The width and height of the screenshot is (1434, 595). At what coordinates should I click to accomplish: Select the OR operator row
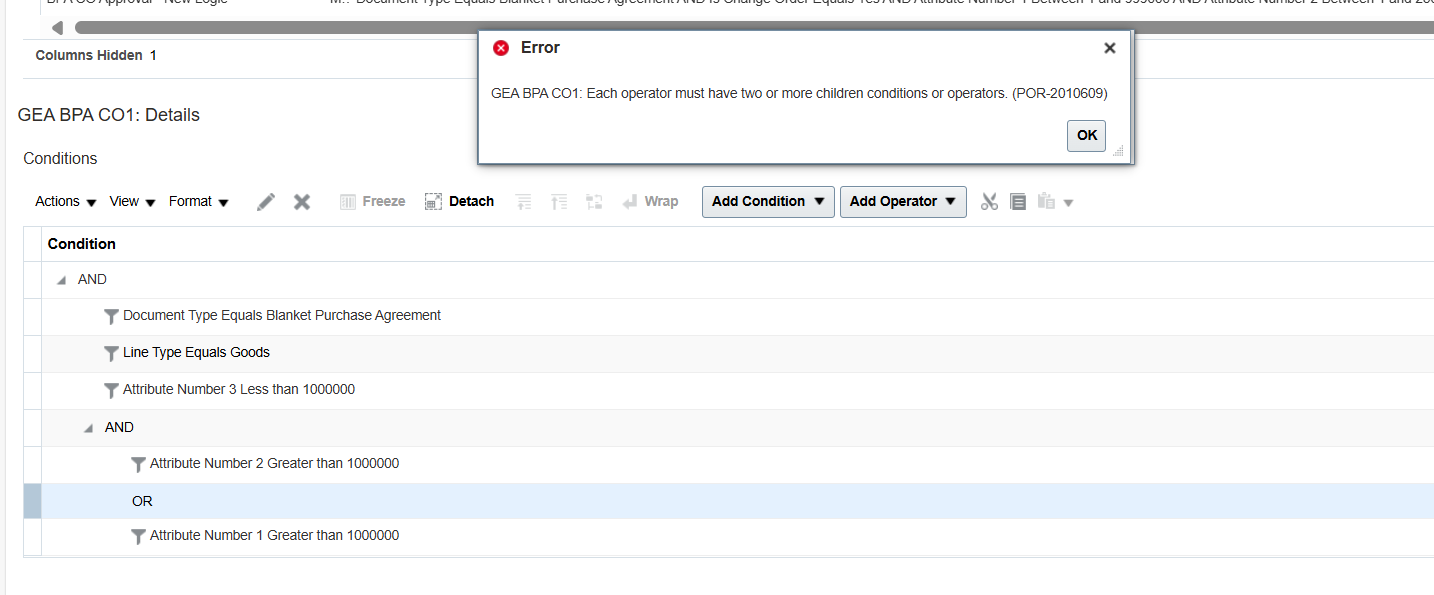(x=141, y=500)
